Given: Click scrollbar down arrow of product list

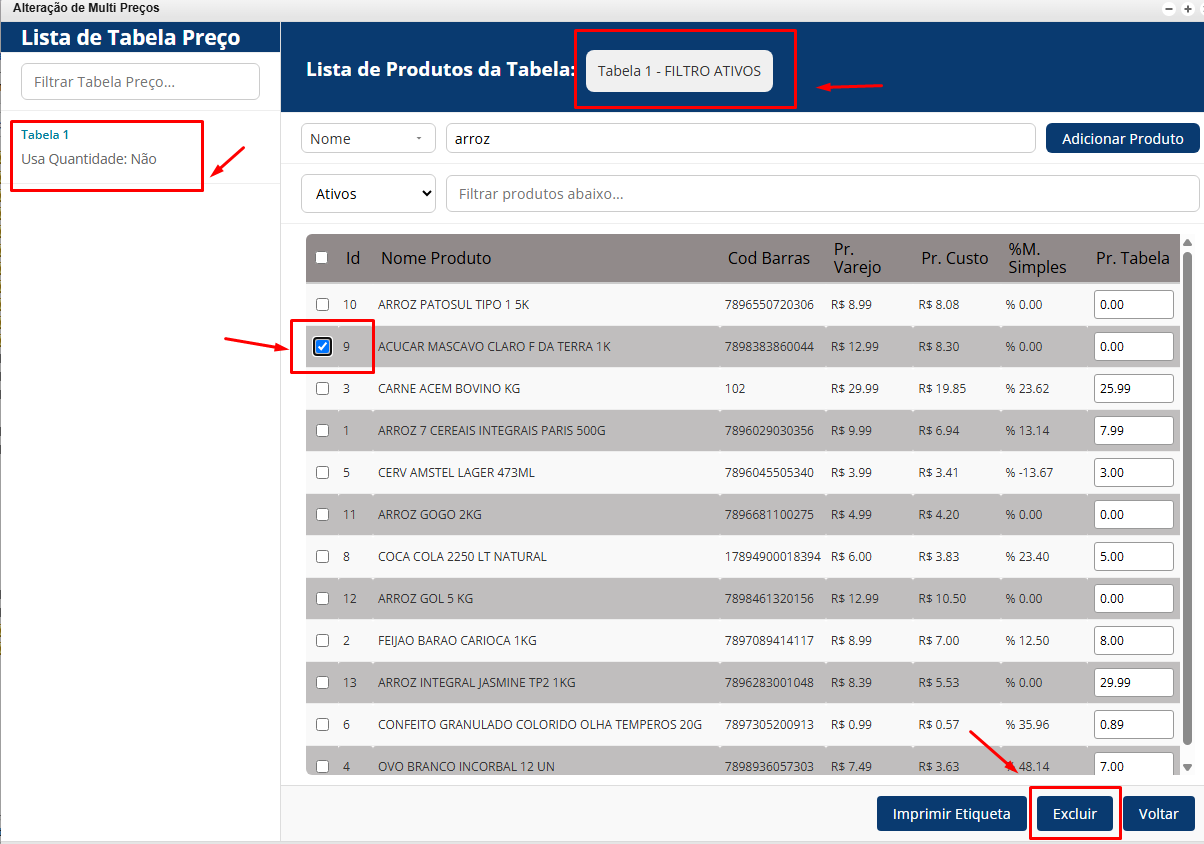Looking at the screenshot, I should click(1187, 767).
